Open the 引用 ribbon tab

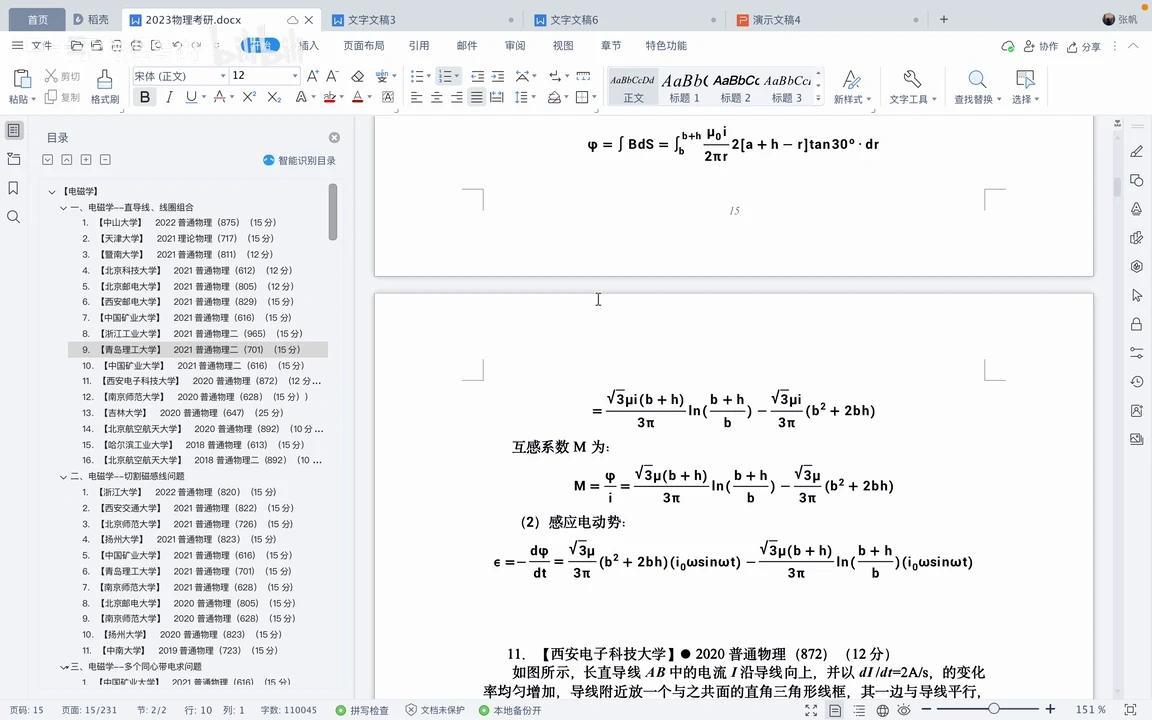(x=419, y=46)
